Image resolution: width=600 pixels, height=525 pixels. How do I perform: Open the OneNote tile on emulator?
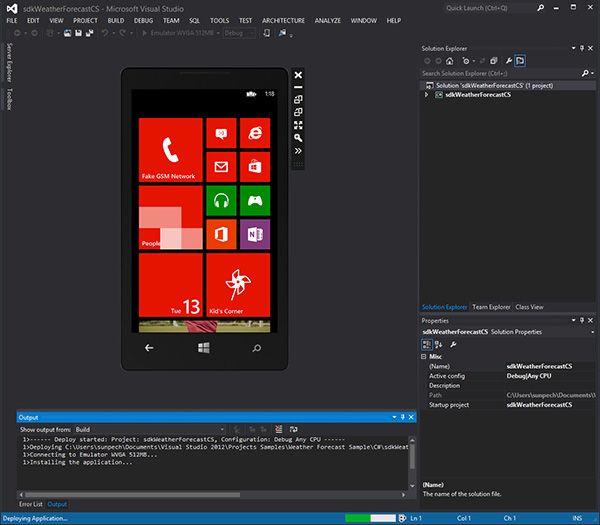[x=255, y=234]
